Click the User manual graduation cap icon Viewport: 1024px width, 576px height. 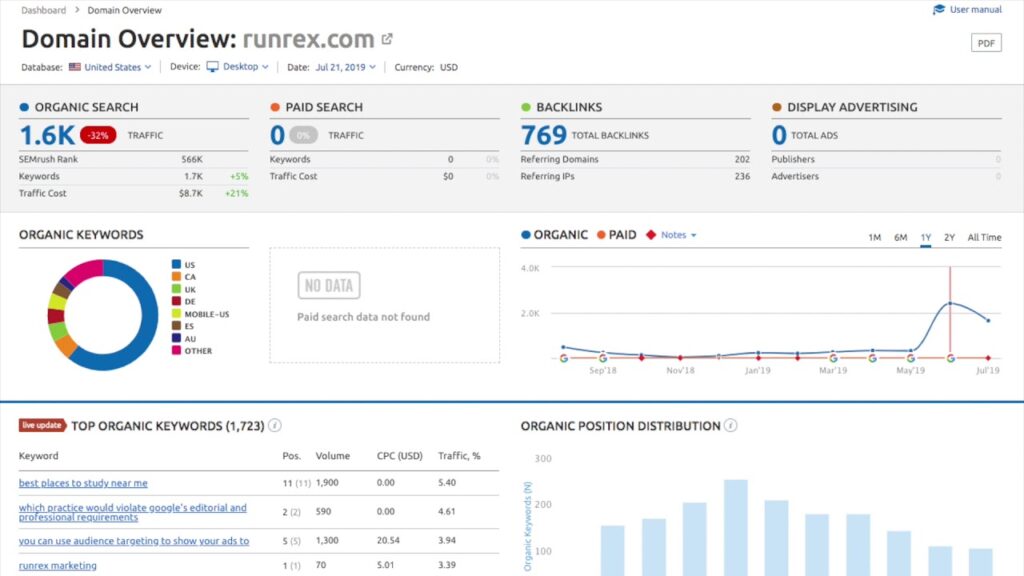point(938,9)
